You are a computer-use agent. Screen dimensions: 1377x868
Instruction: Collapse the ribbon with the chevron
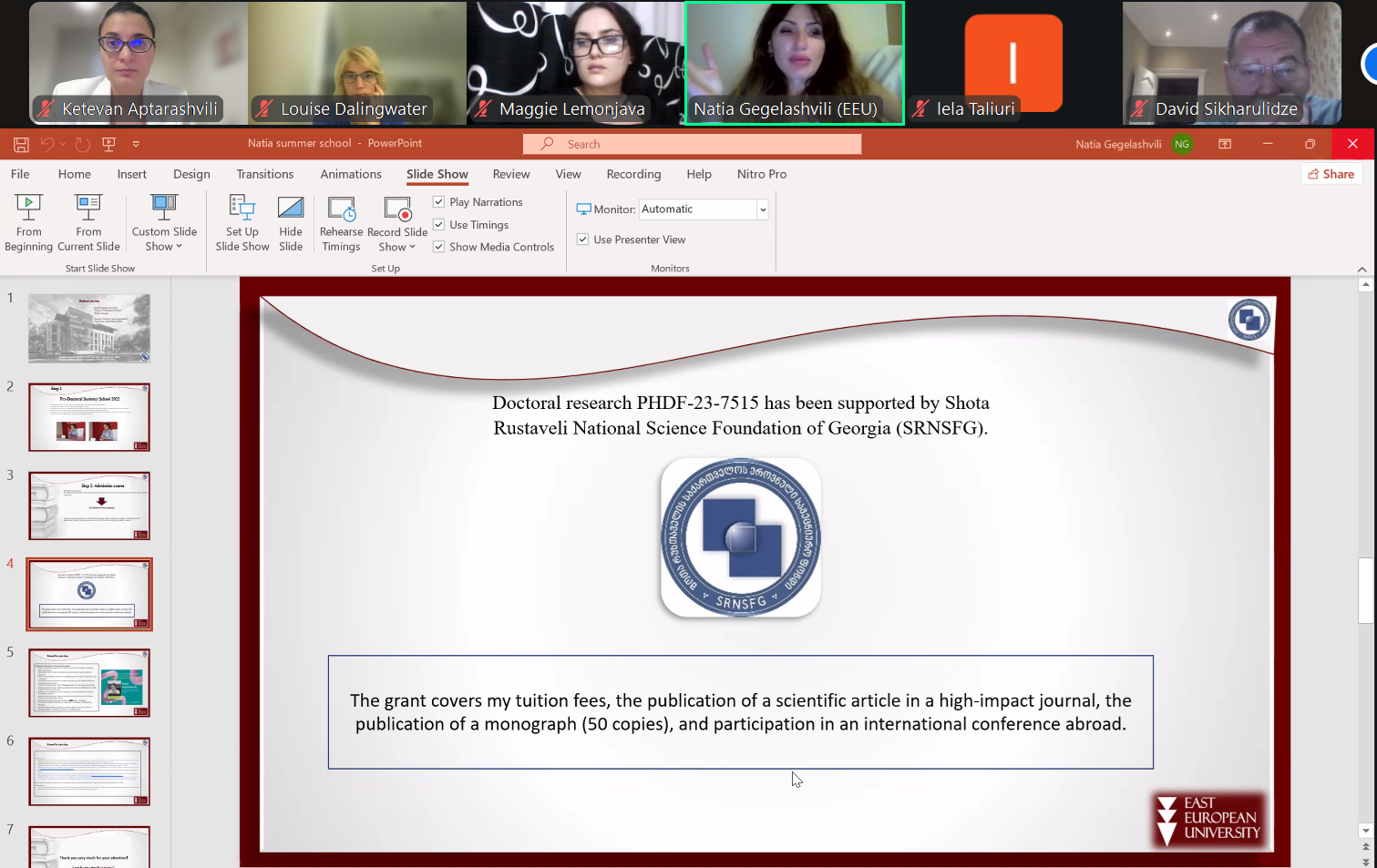pyautogui.click(x=1362, y=269)
